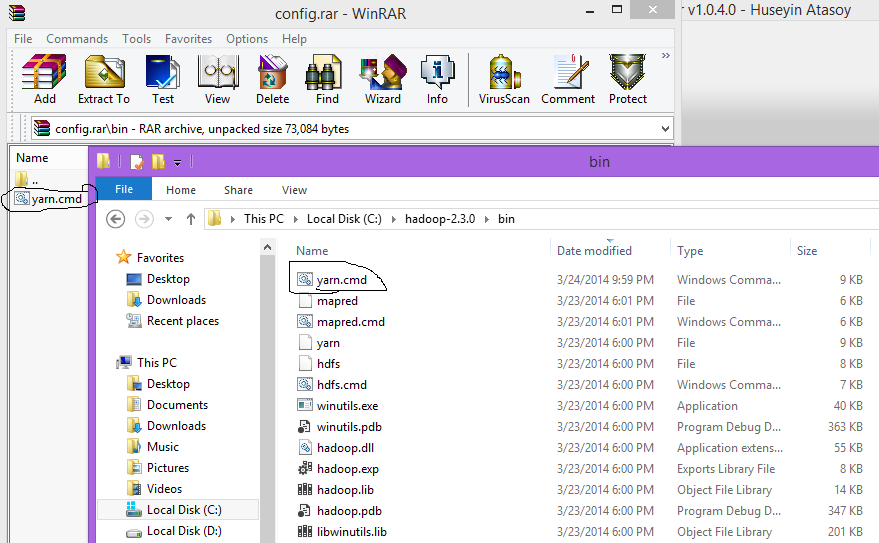The image size is (879, 543).
Task: Expand the chevron after This PC breadcrumb
Action: pos(295,219)
